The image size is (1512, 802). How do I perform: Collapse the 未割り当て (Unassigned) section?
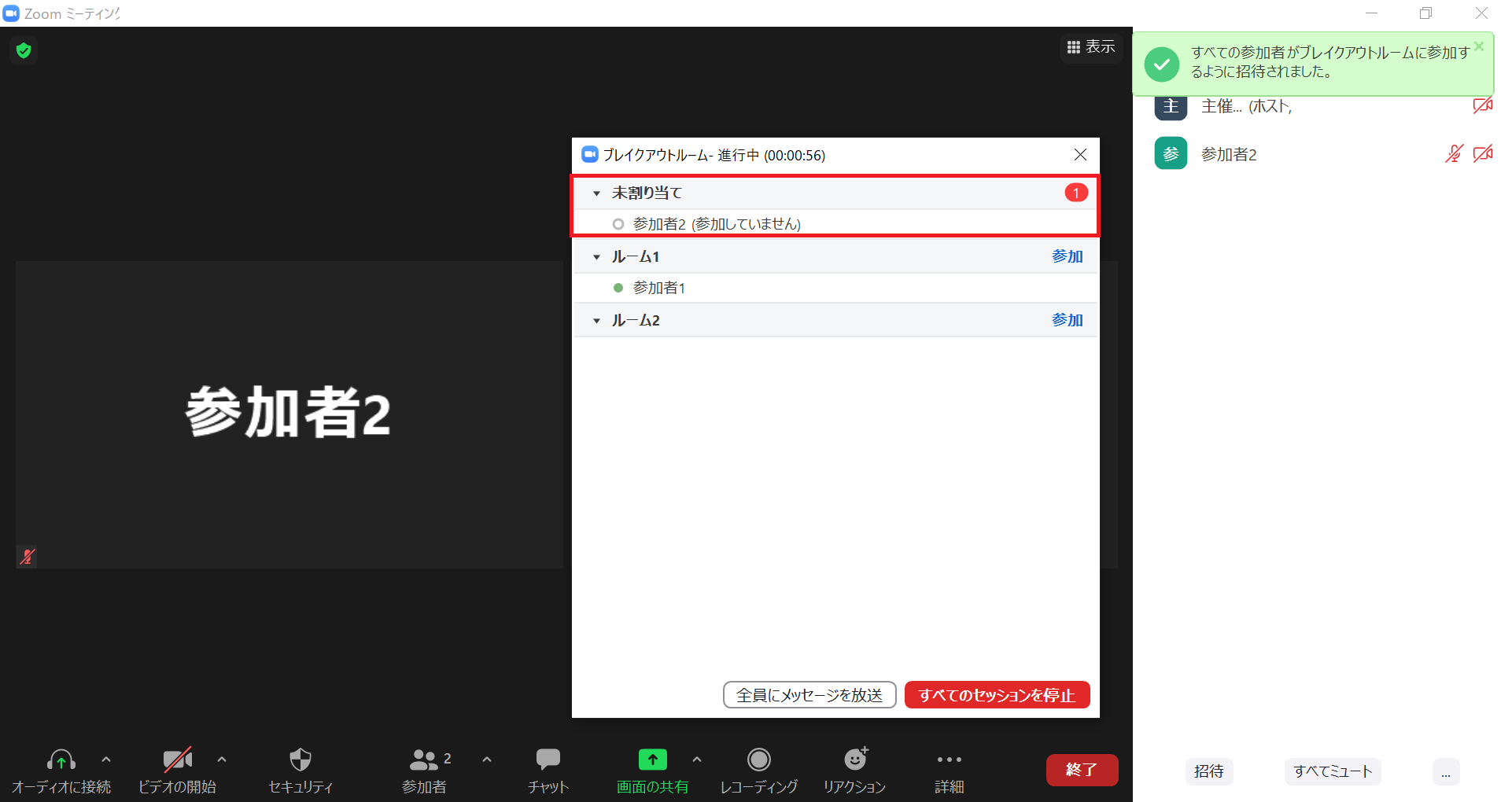point(596,193)
